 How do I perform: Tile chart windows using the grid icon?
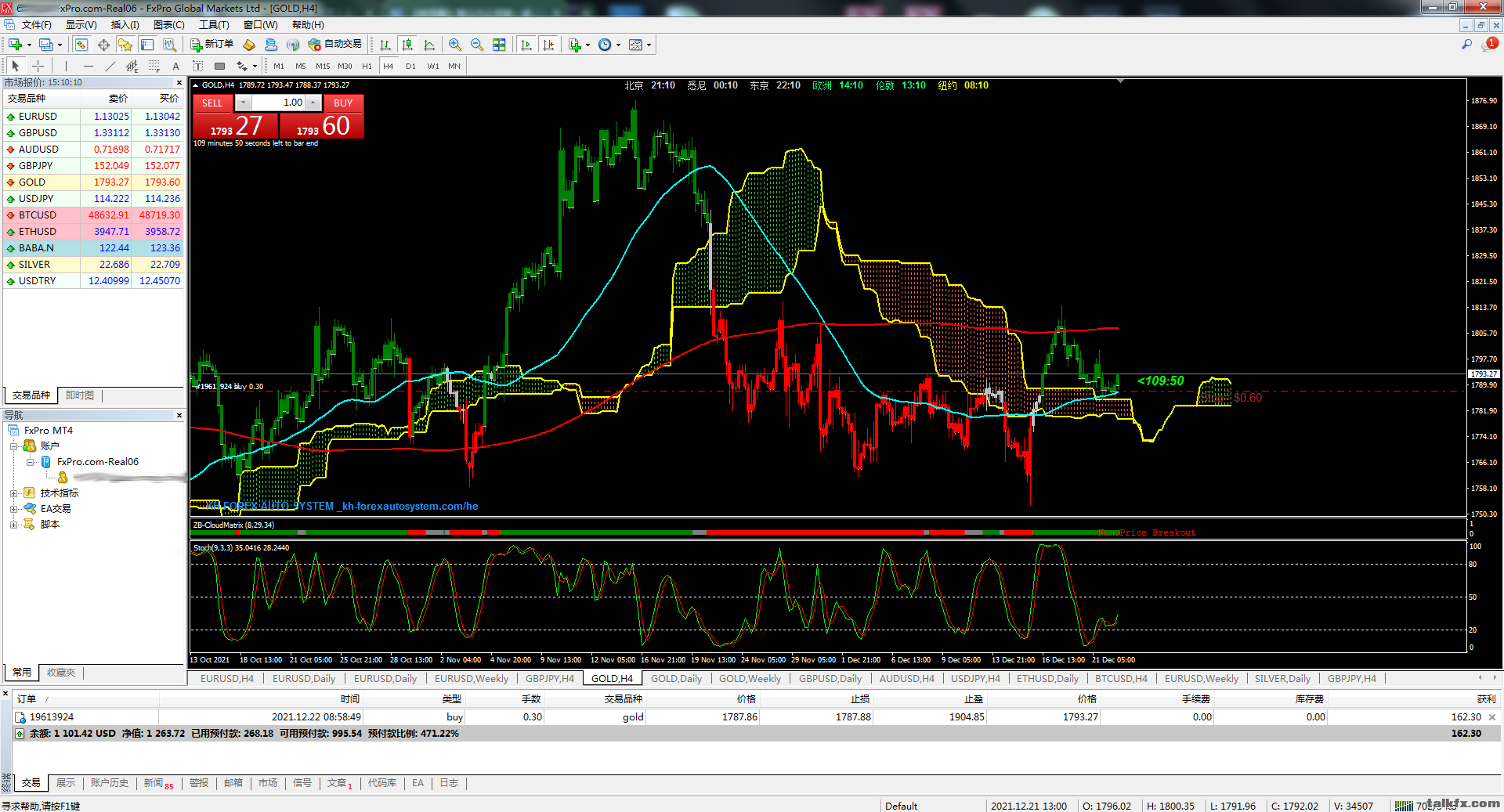point(499,45)
